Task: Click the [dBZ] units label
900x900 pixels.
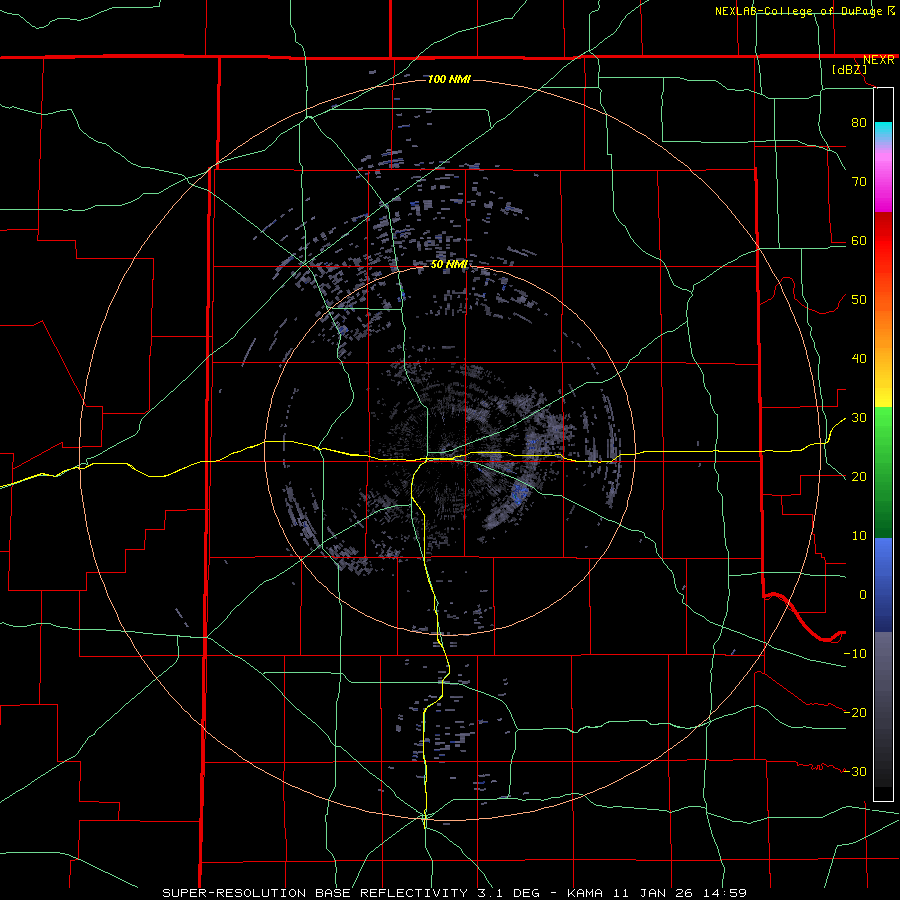Action: (x=849, y=70)
